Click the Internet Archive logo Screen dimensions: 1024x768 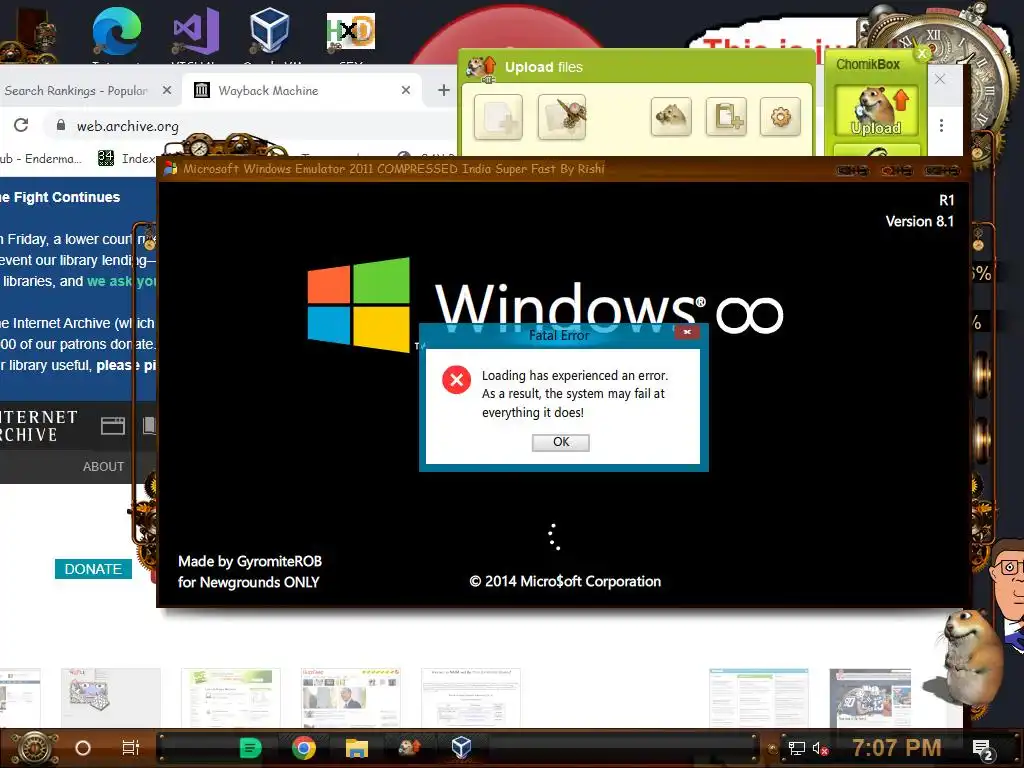[x=38, y=426]
